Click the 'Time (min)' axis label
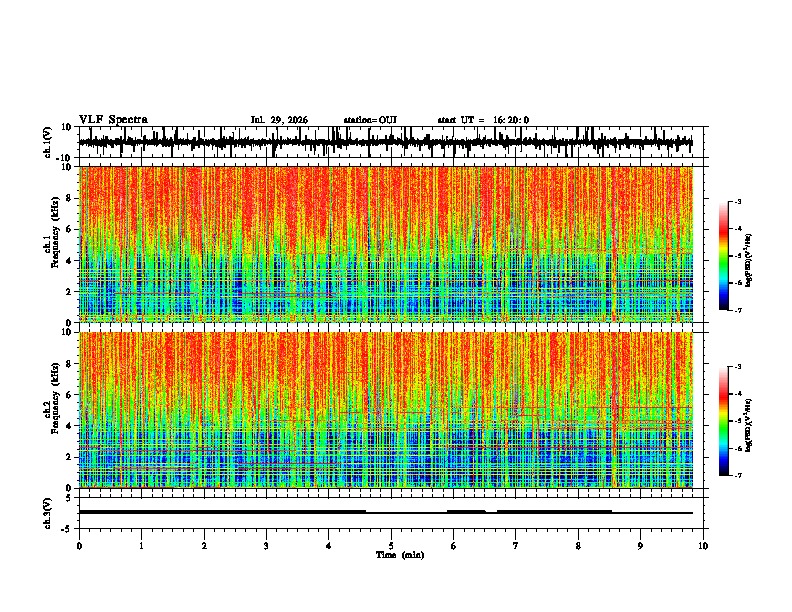Screen dimensions: 792x612 tap(400, 555)
